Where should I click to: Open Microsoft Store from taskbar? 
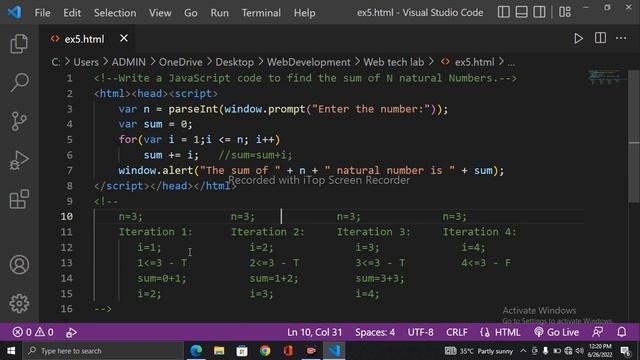tap(242, 351)
